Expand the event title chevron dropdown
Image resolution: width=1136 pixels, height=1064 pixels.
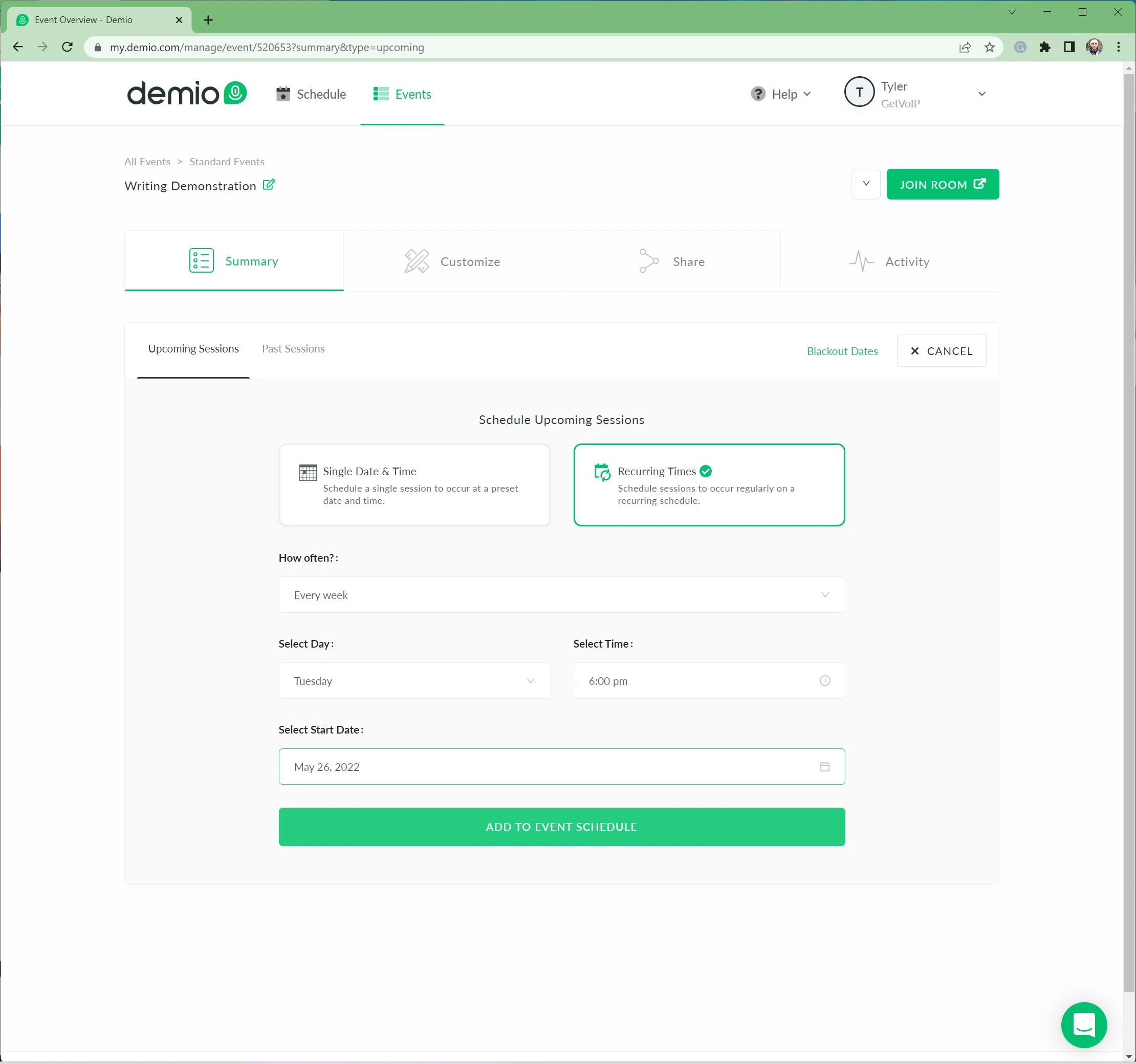tap(865, 184)
